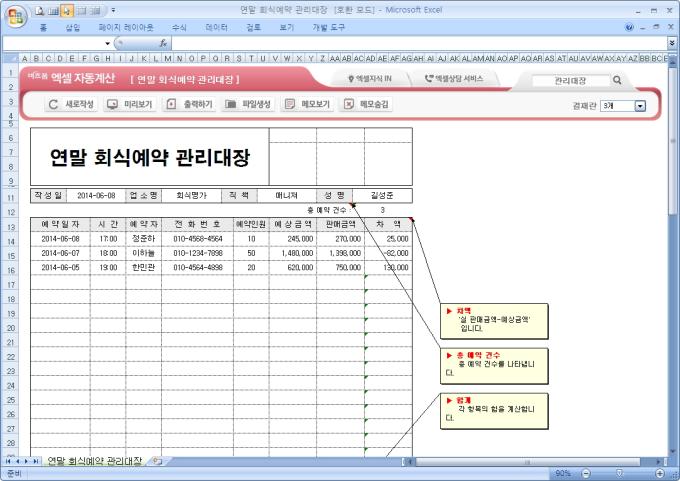680x481 pixels.
Task: Switch to the 데이터 ribbon tab
Action: tap(216, 28)
